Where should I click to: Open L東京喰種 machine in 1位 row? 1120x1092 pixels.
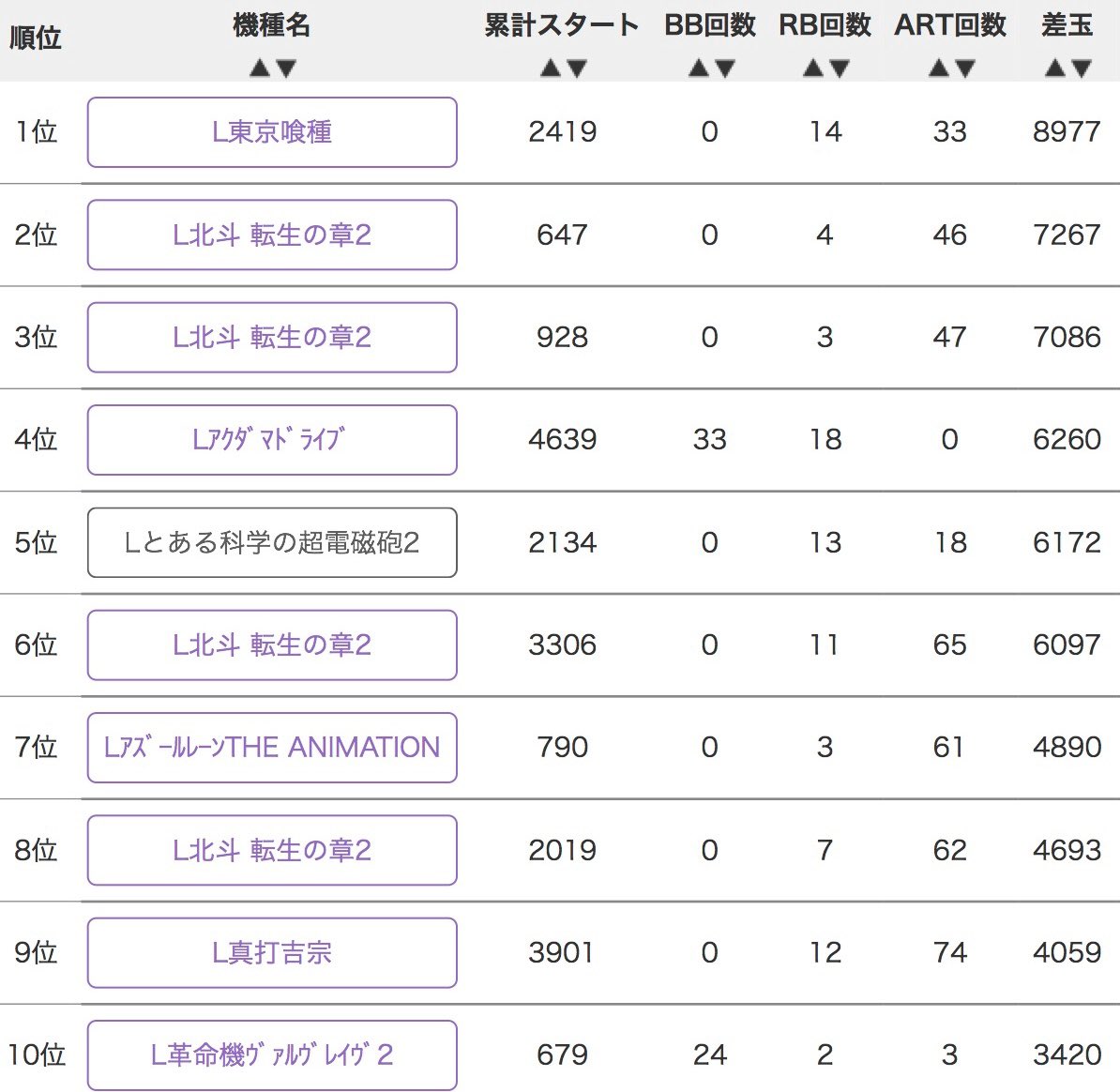point(272,132)
